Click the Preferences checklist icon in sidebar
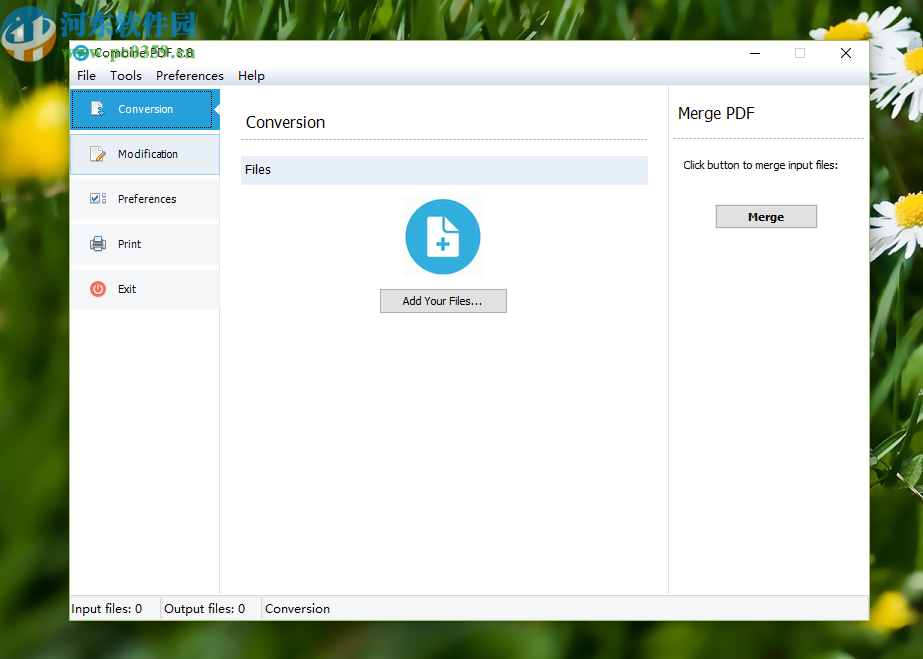923x659 pixels. 97,199
